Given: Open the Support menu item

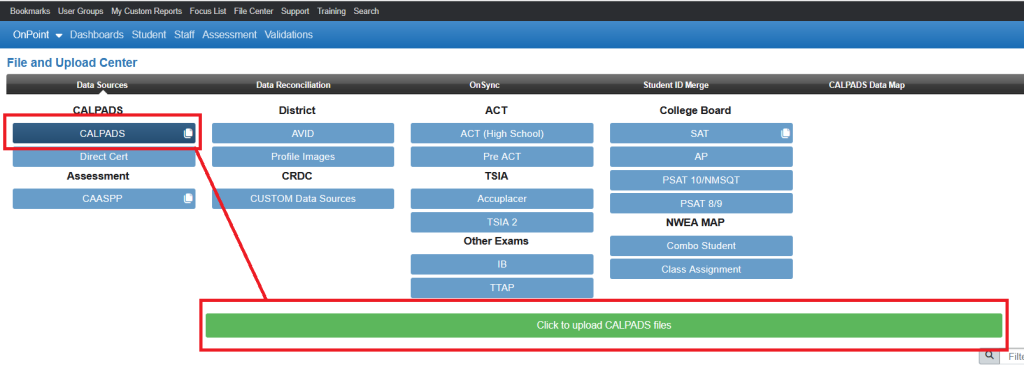Looking at the screenshot, I should [x=295, y=11].
